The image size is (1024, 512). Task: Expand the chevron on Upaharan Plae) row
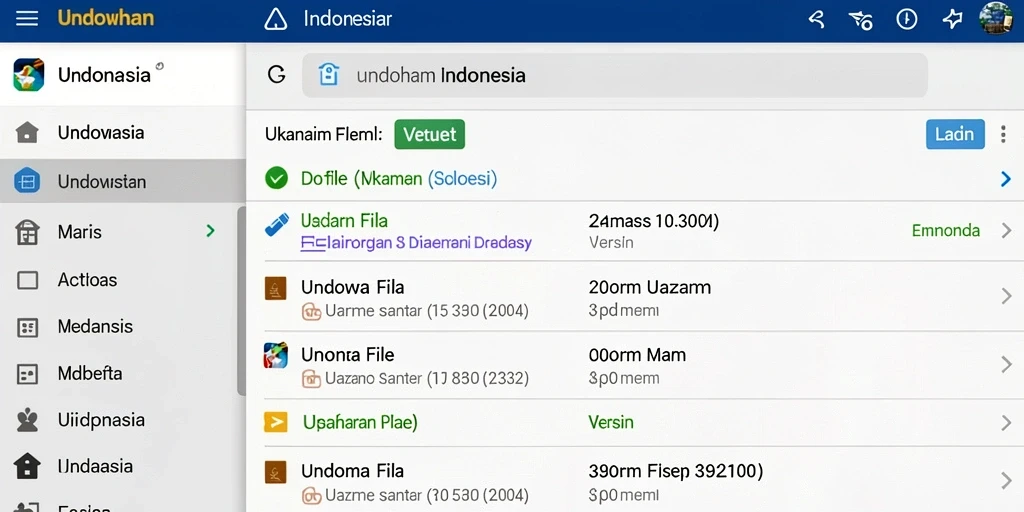(x=1006, y=423)
